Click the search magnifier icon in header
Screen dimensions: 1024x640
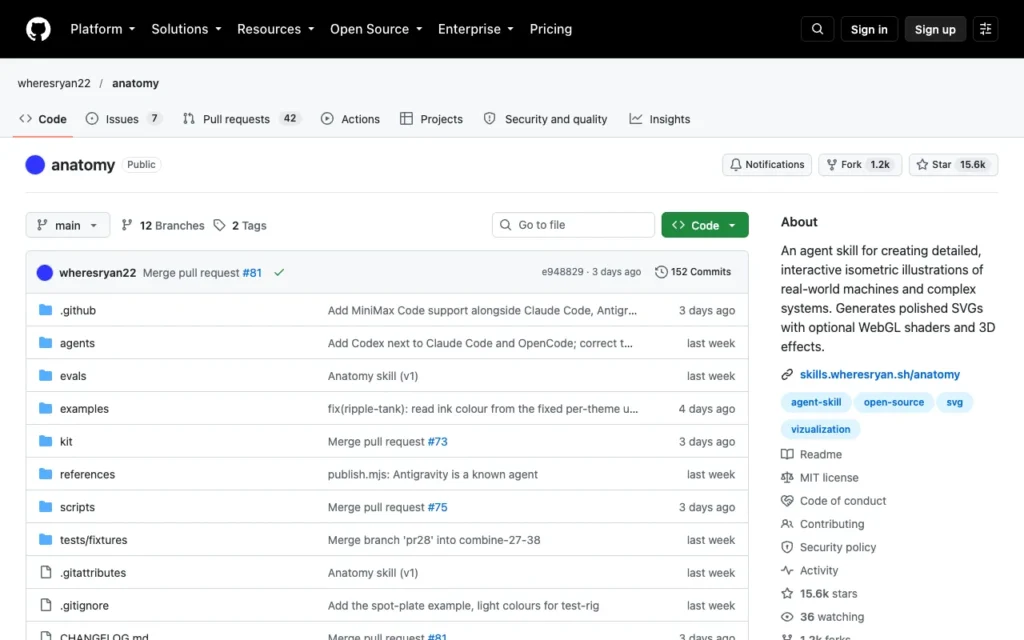[x=817, y=29]
